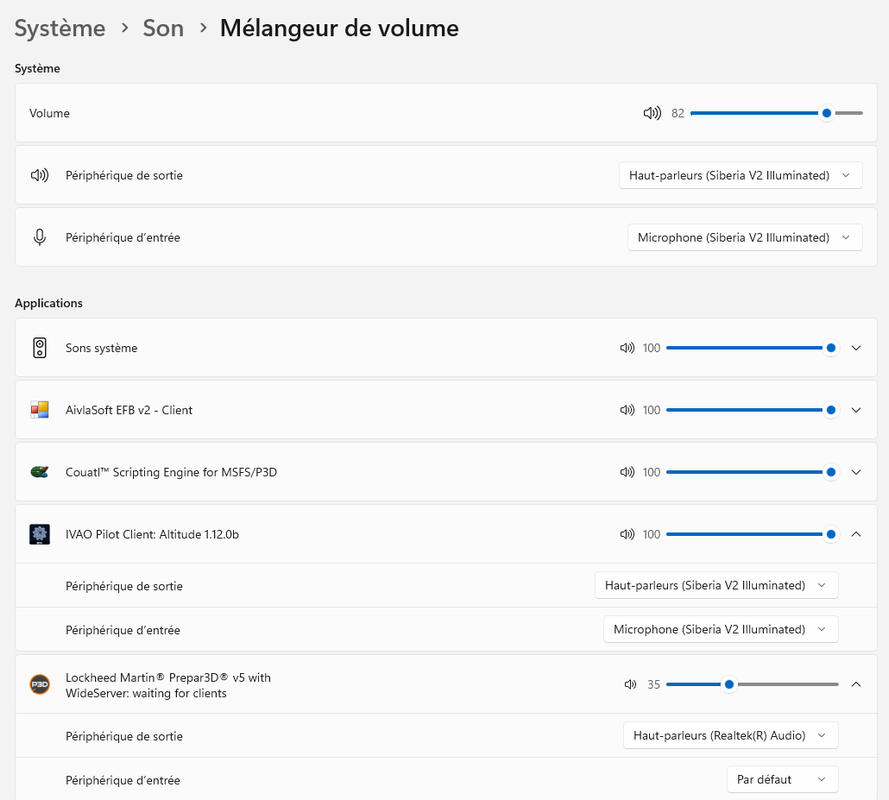Click the IVAO Pilot Client app icon
This screenshot has height=800, width=889.
[x=40, y=534]
